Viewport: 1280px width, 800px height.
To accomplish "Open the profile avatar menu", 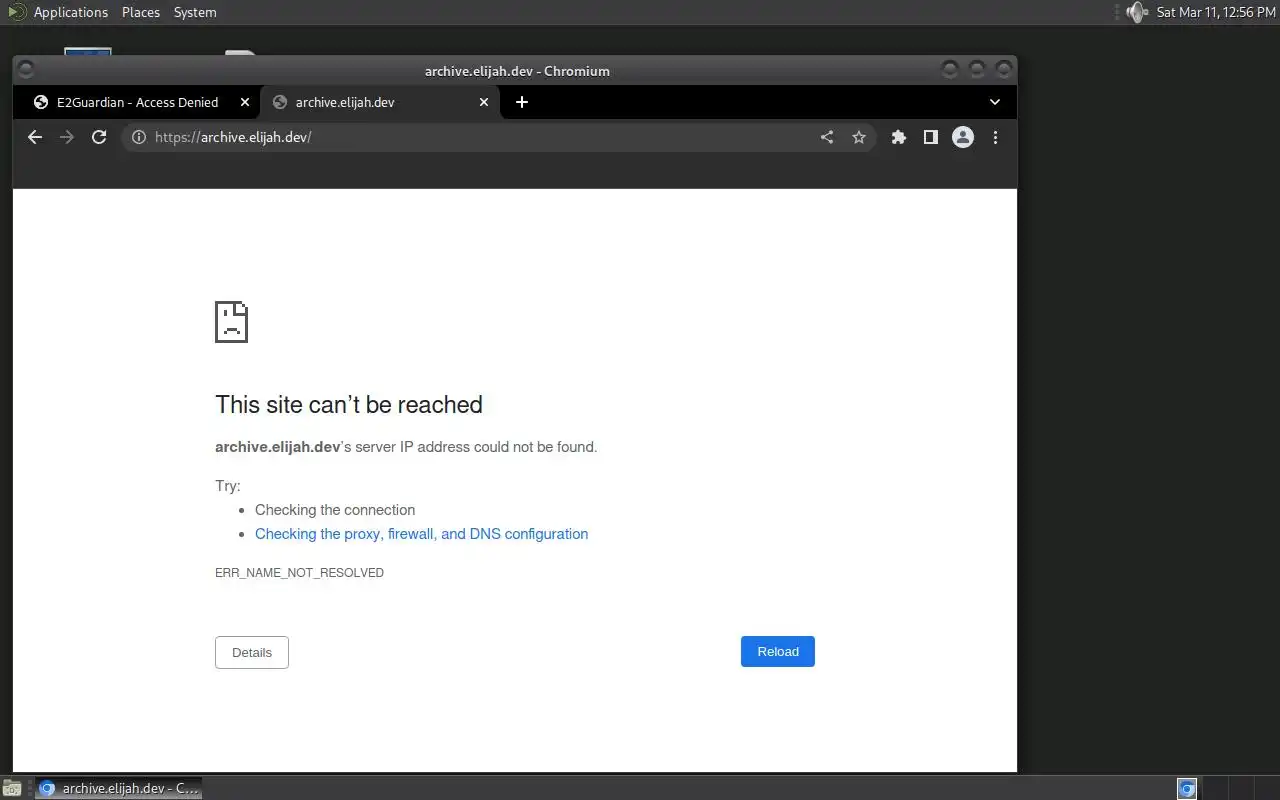I will 963,137.
